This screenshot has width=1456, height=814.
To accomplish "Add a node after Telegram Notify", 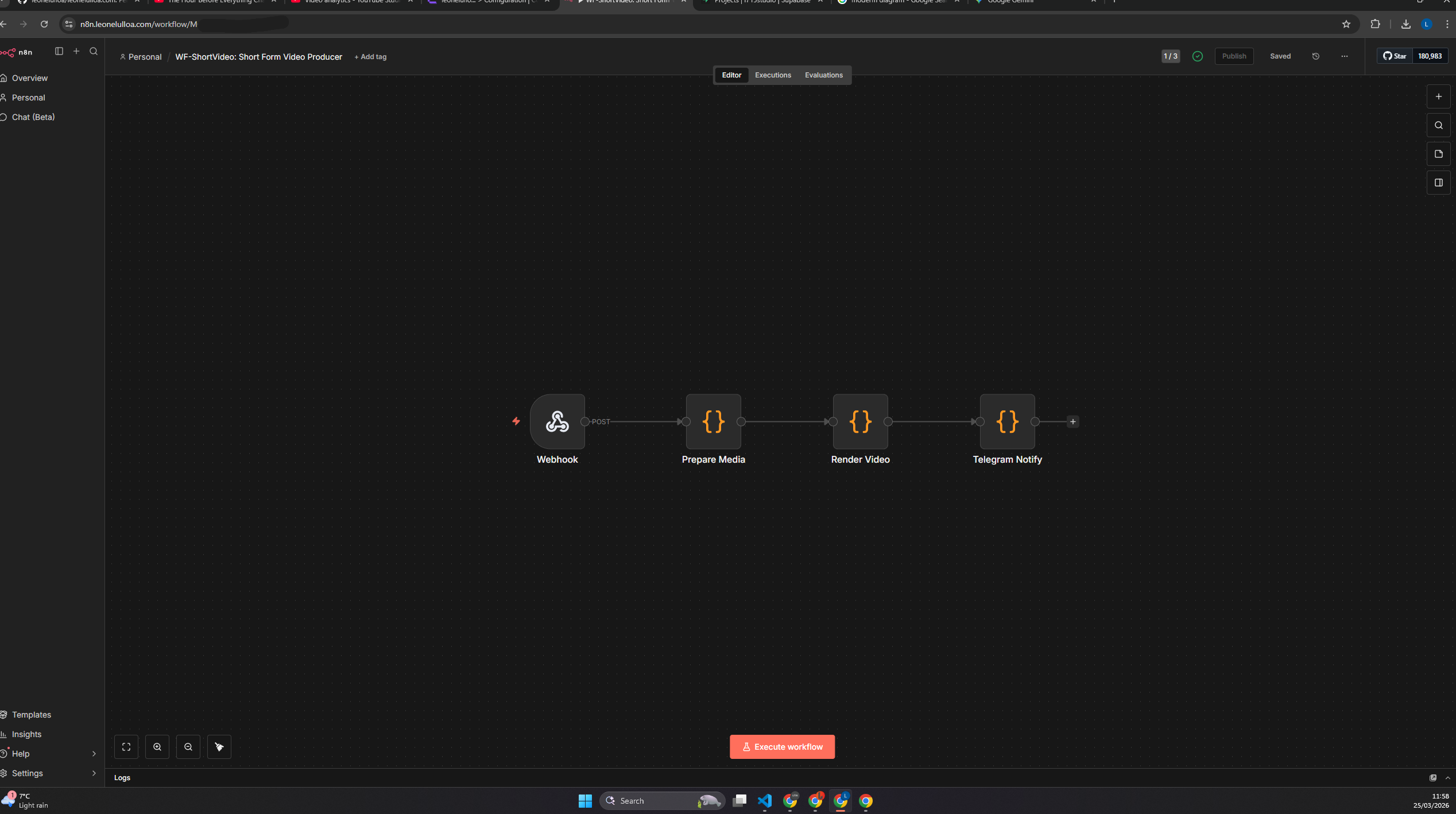I will click(x=1072, y=421).
